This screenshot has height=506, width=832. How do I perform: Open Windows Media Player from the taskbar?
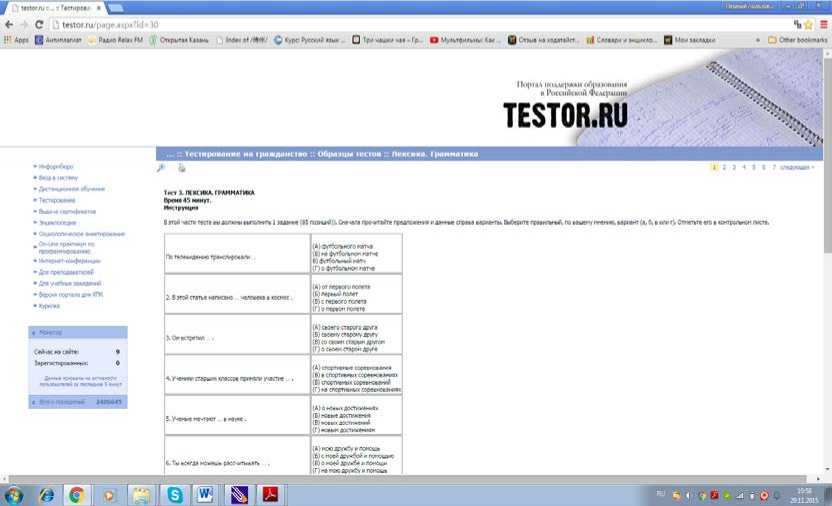coord(109,495)
